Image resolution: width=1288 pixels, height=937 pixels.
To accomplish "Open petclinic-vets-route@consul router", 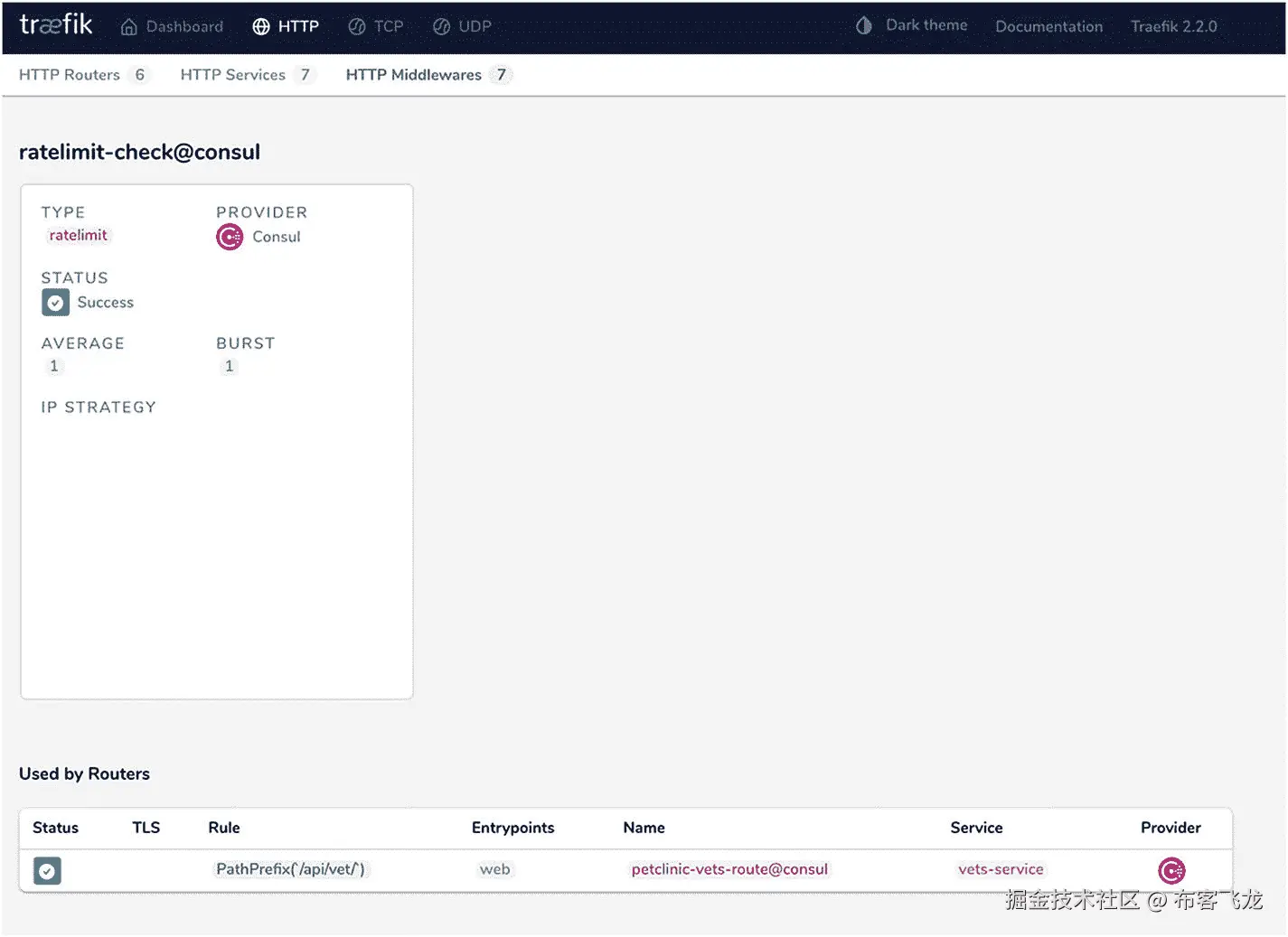I will 729,869.
